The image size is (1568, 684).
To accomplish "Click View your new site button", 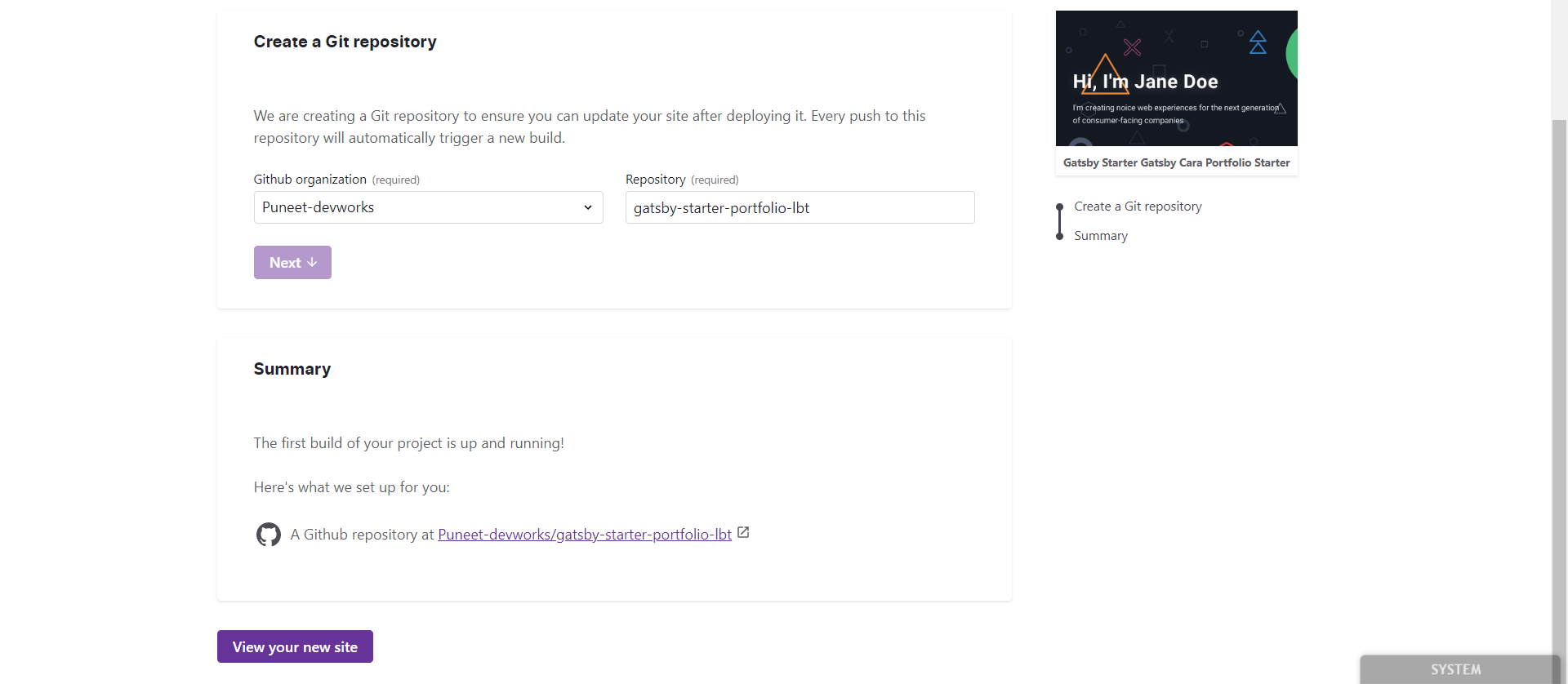I will (x=295, y=646).
